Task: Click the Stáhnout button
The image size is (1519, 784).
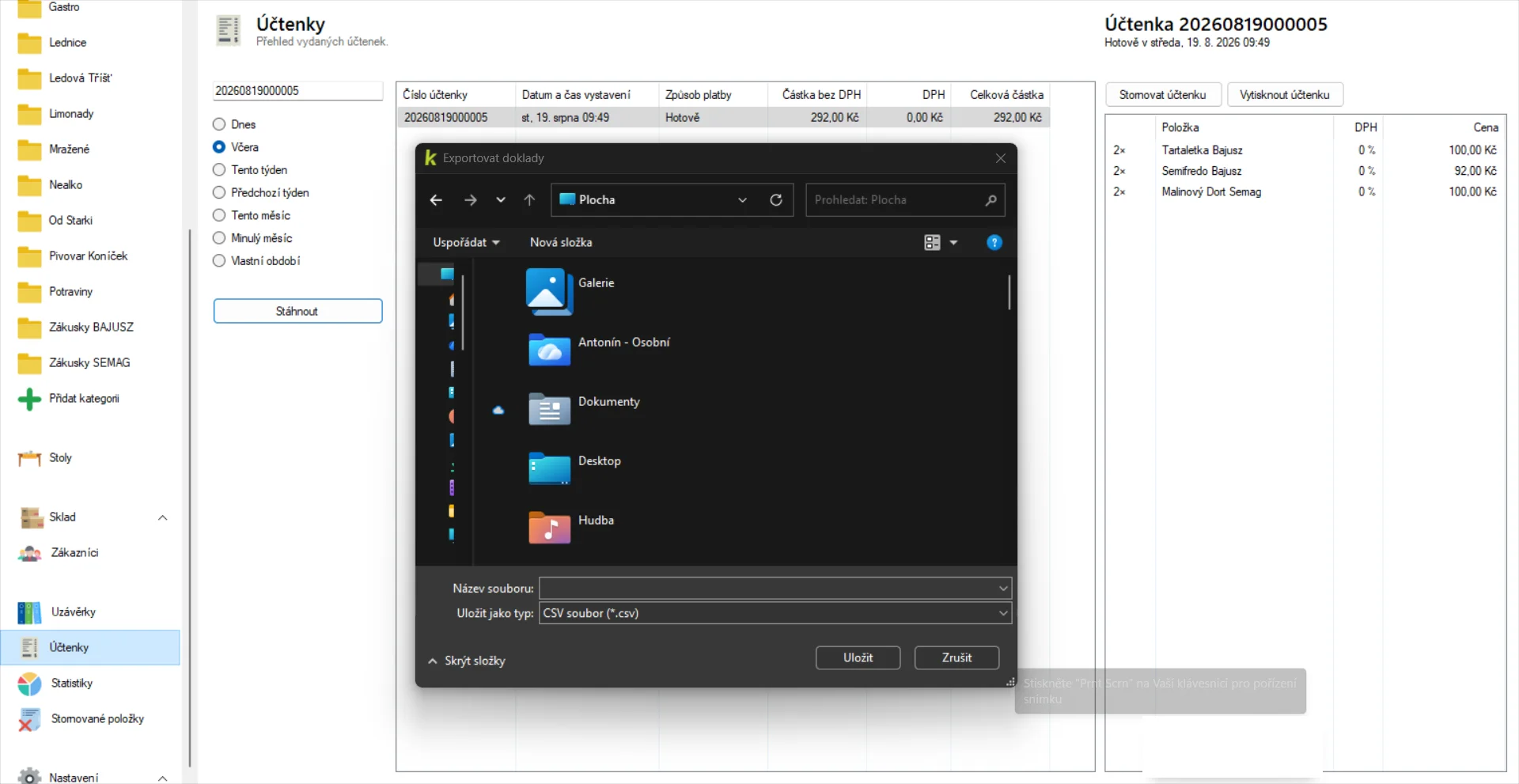Action: coord(297,311)
